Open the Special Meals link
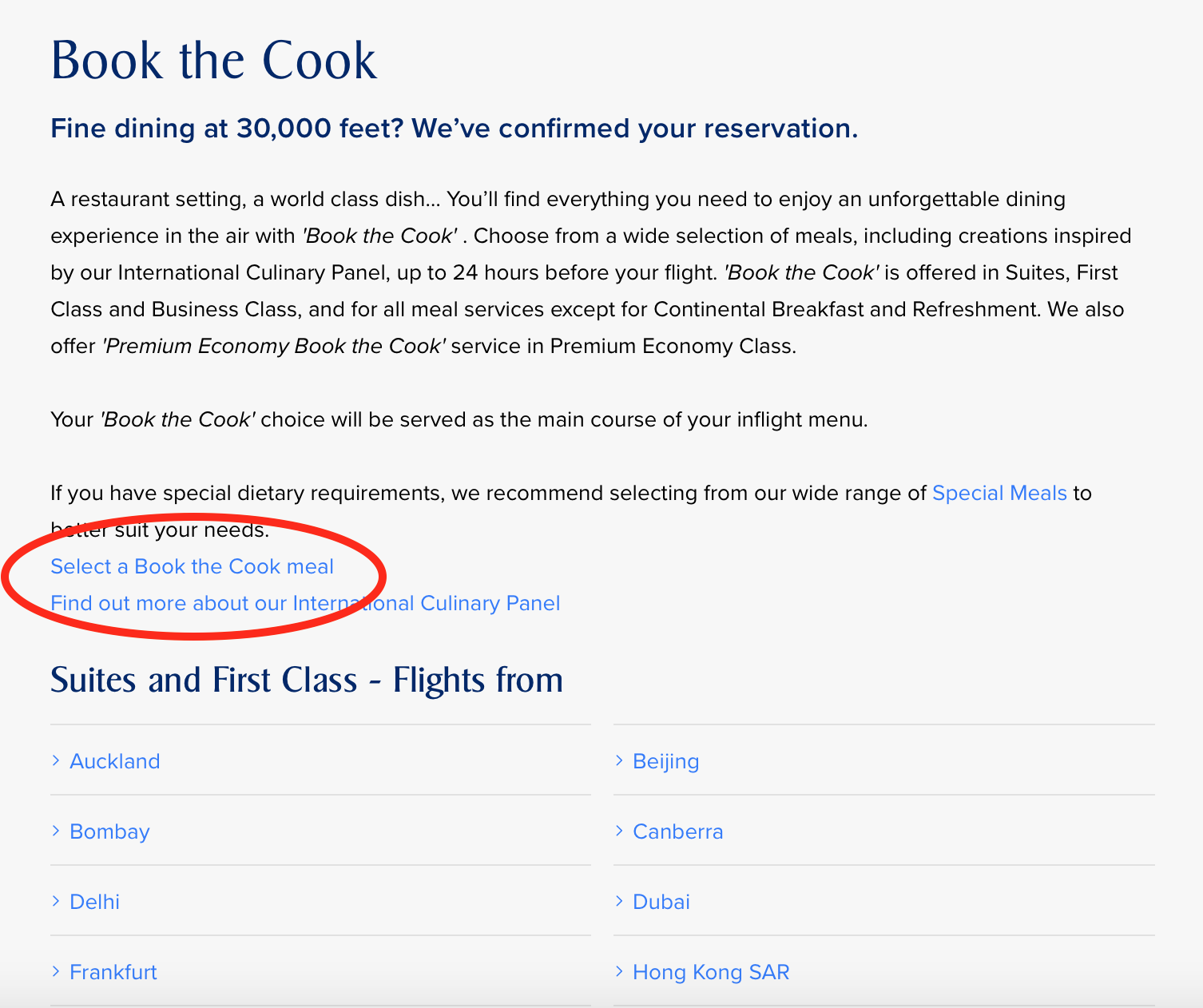This screenshot has width=1203, height=1008. [999, 493]
